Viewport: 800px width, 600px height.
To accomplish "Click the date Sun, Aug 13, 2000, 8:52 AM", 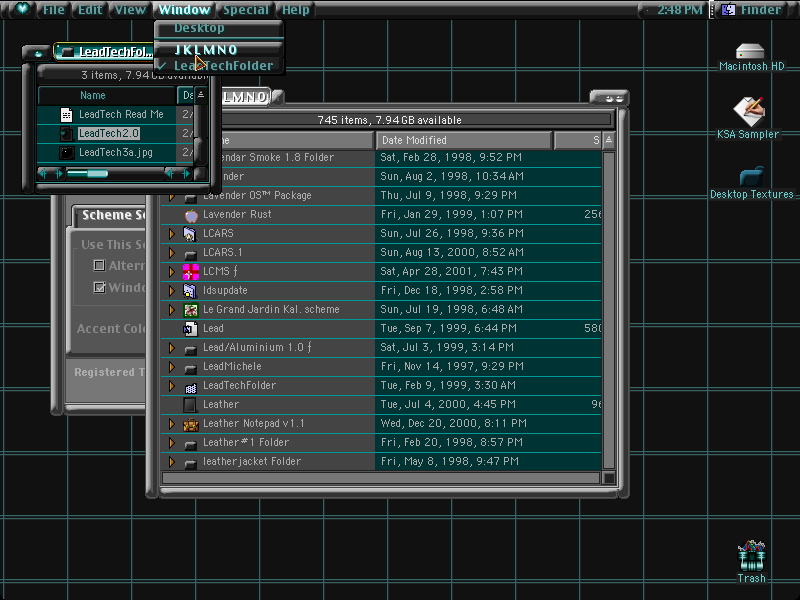I will (452, 253).
